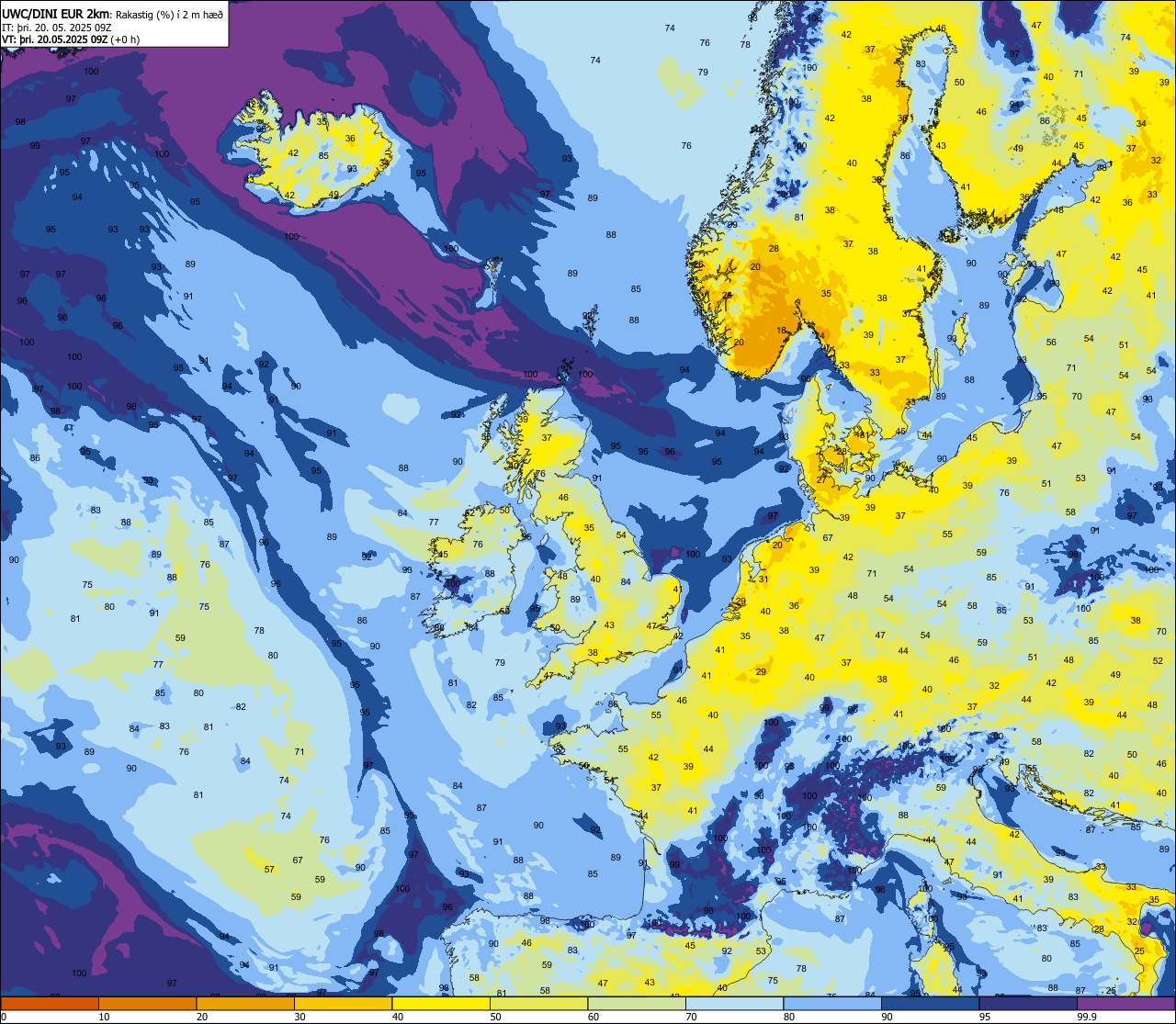Click the pale blue 70–80 legend swatch
1176x1024 pixels.
[734, 1003]
